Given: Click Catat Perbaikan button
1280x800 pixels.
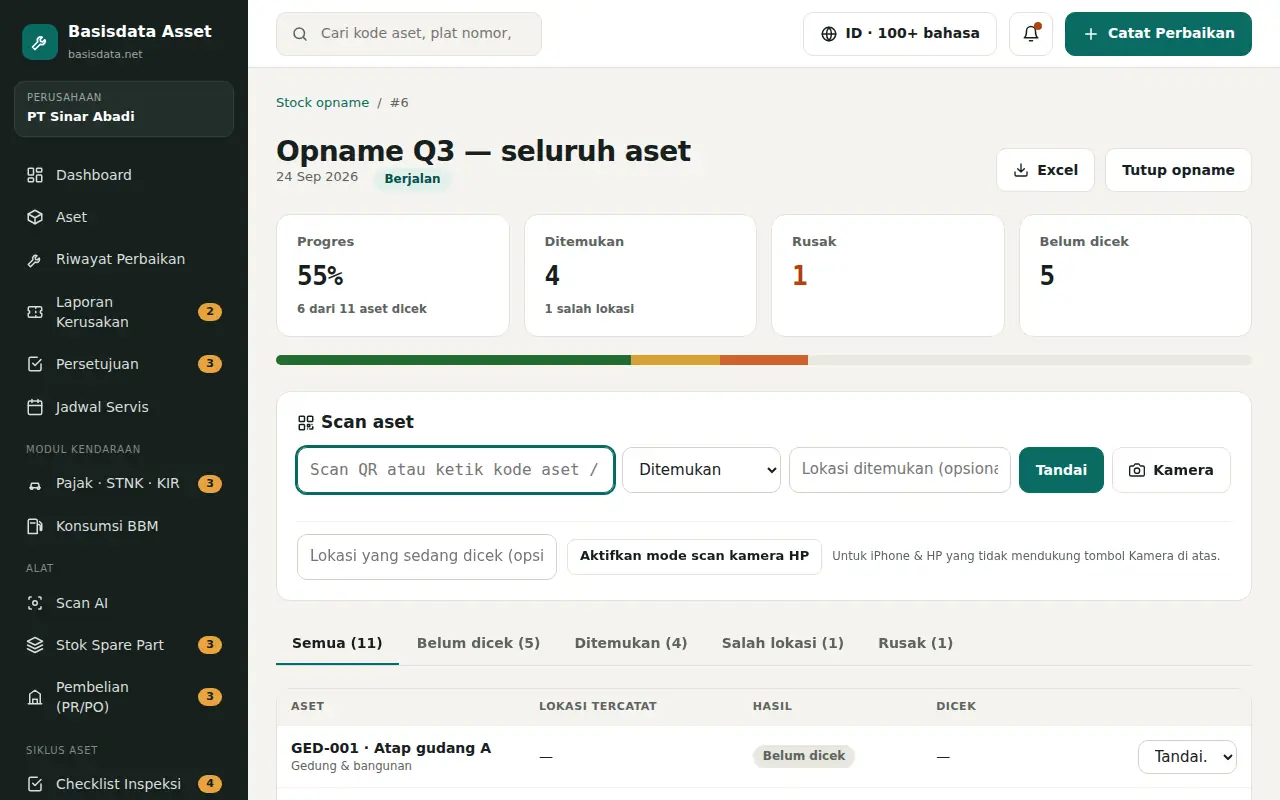Looking at the screenshot, I should (1158, 34).
